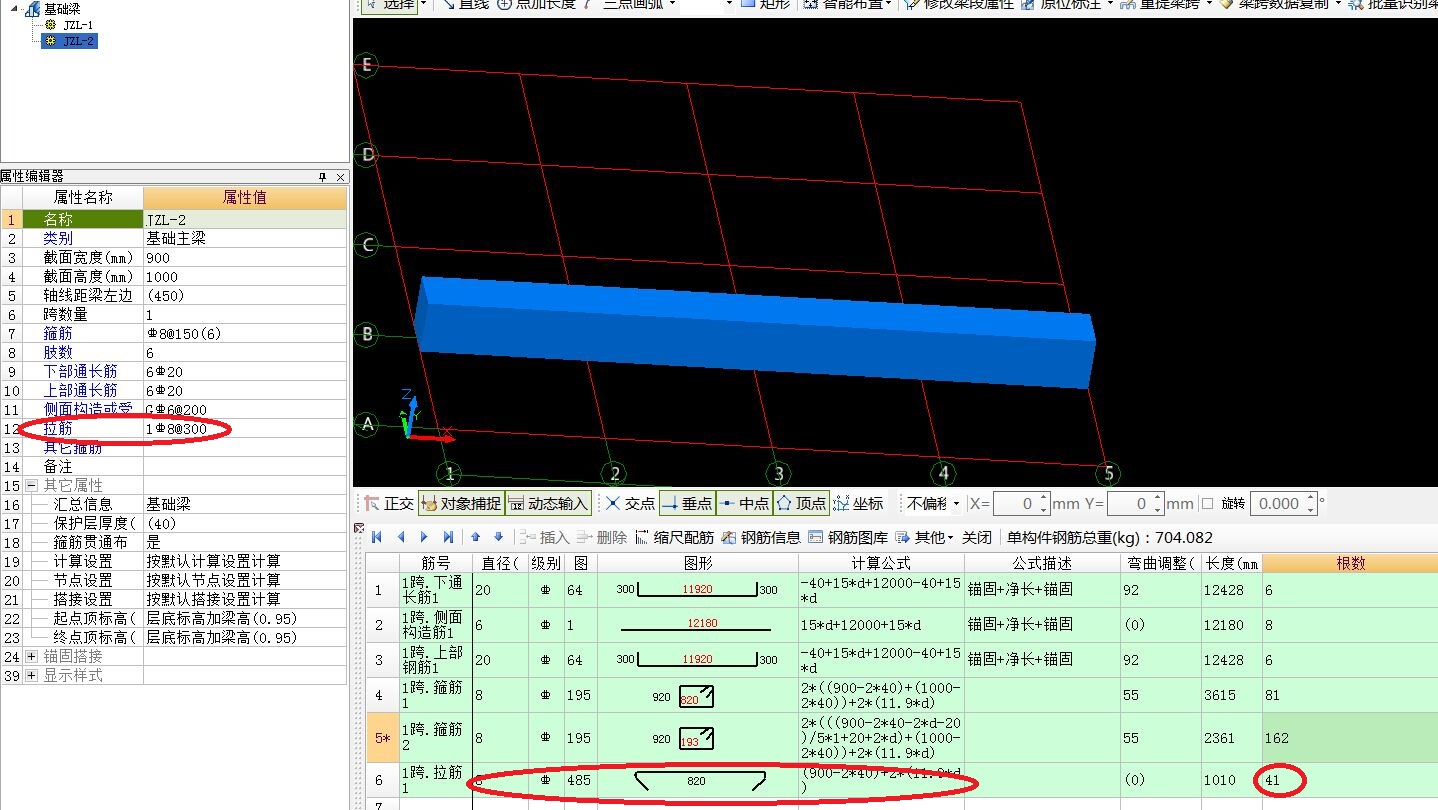Select the 点加长度 point-length tool
The image size is (1438, 810).
coord(538,4)
